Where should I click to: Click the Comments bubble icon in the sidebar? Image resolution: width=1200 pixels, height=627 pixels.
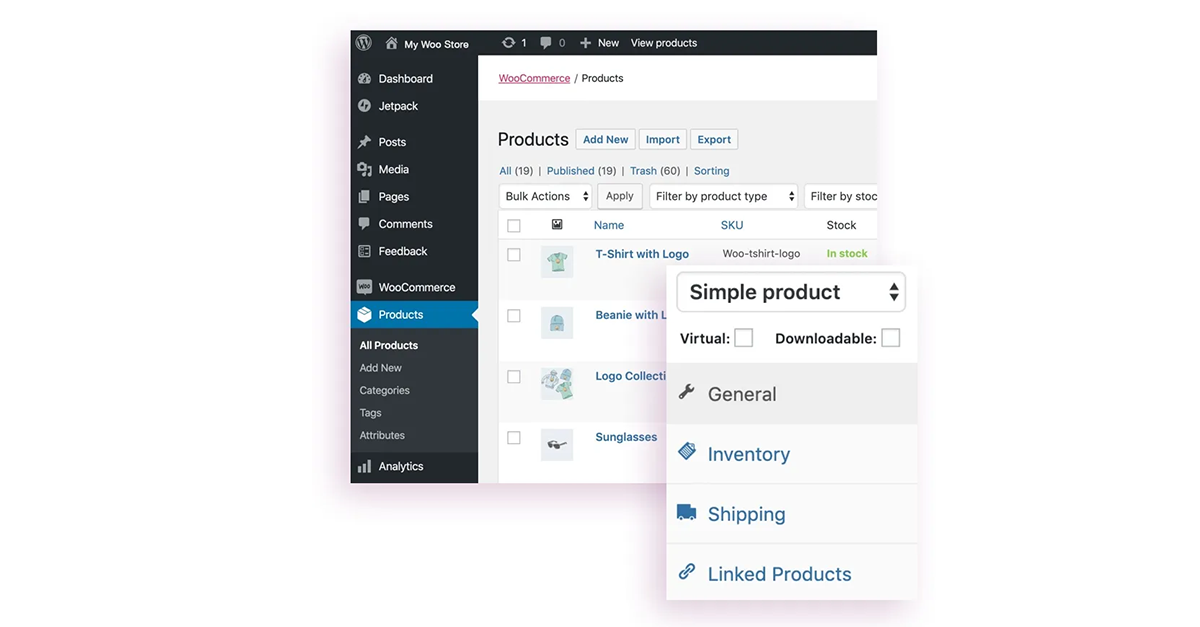point(365,223)
